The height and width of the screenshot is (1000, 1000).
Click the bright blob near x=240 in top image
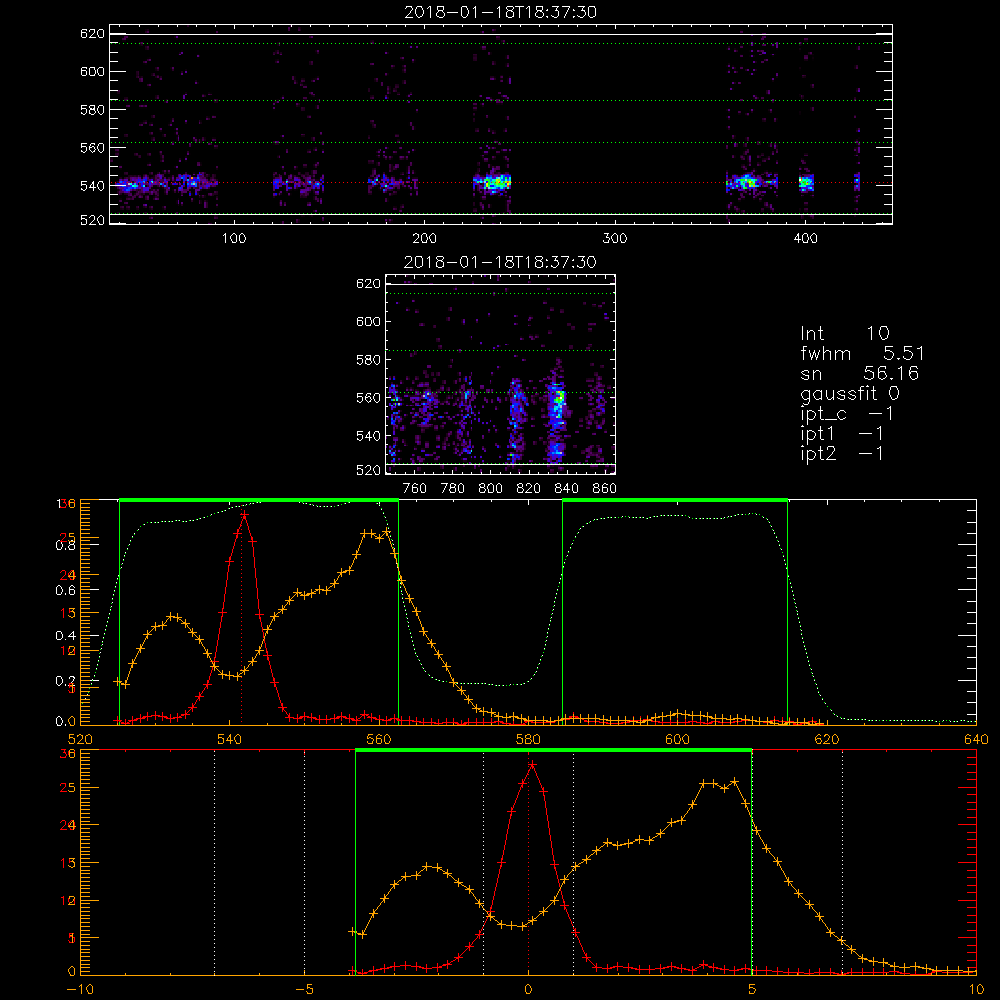tap(496, 183)
